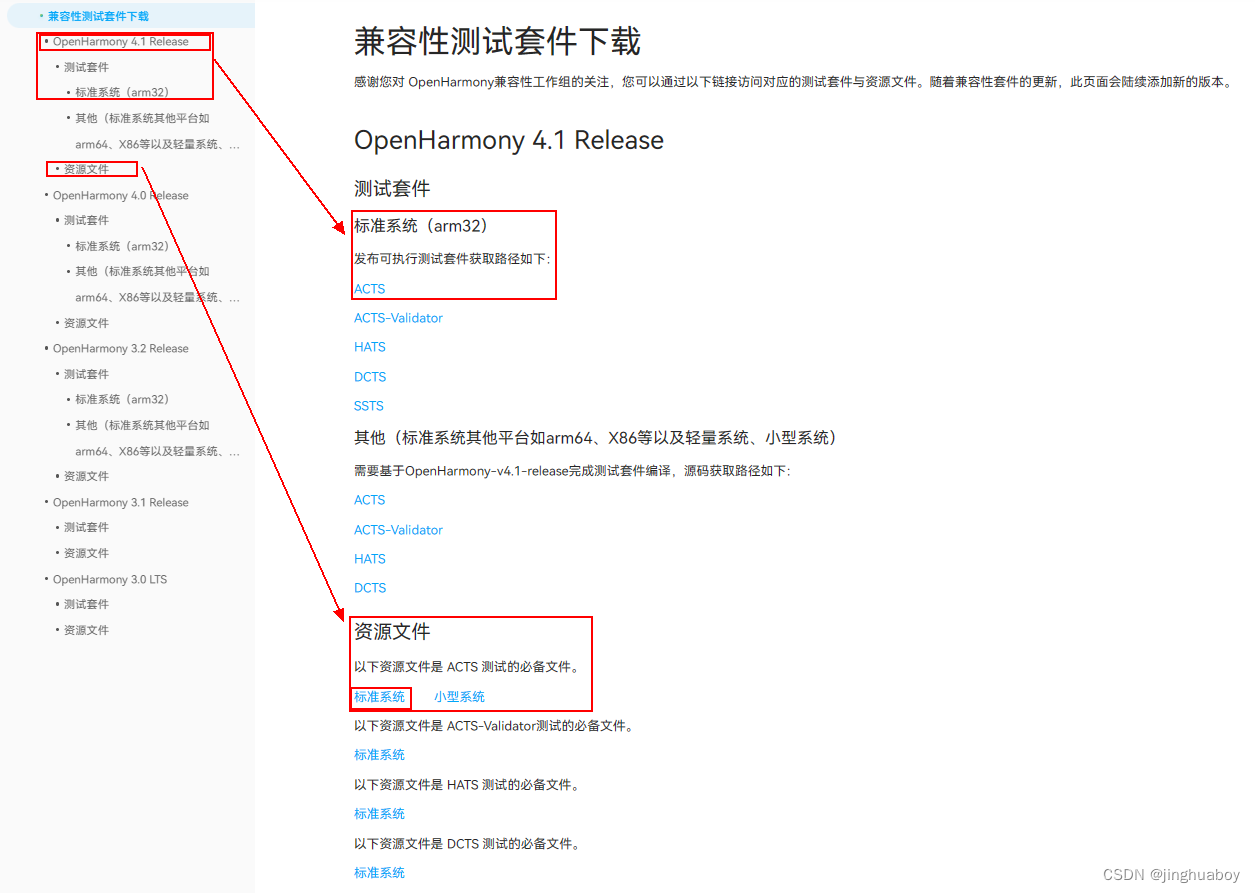Viewport: 1255px width, 893px height.
Task: Open ACTS link under 标准系统（arm32）section
Action: pos(369,288)
